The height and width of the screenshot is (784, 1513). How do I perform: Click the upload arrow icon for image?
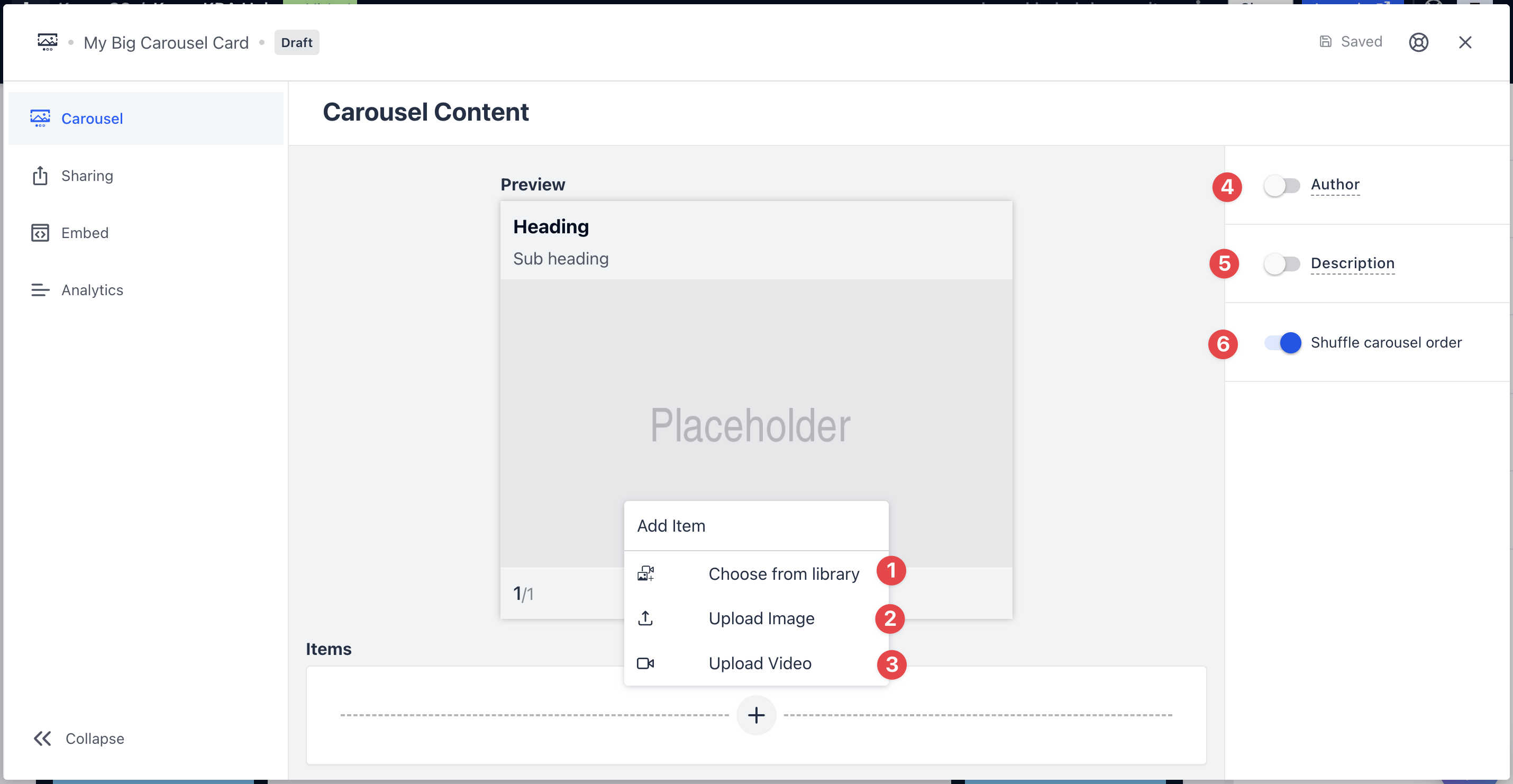(645, 618)
